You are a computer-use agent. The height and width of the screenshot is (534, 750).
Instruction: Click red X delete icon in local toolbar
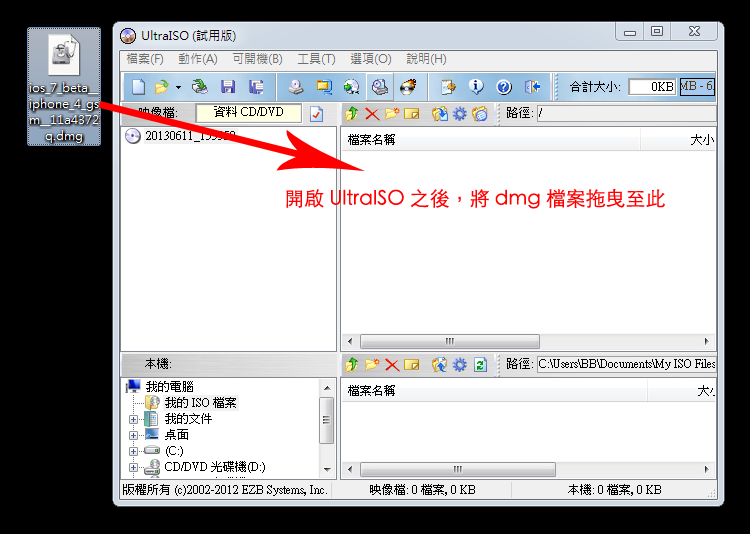392,365
